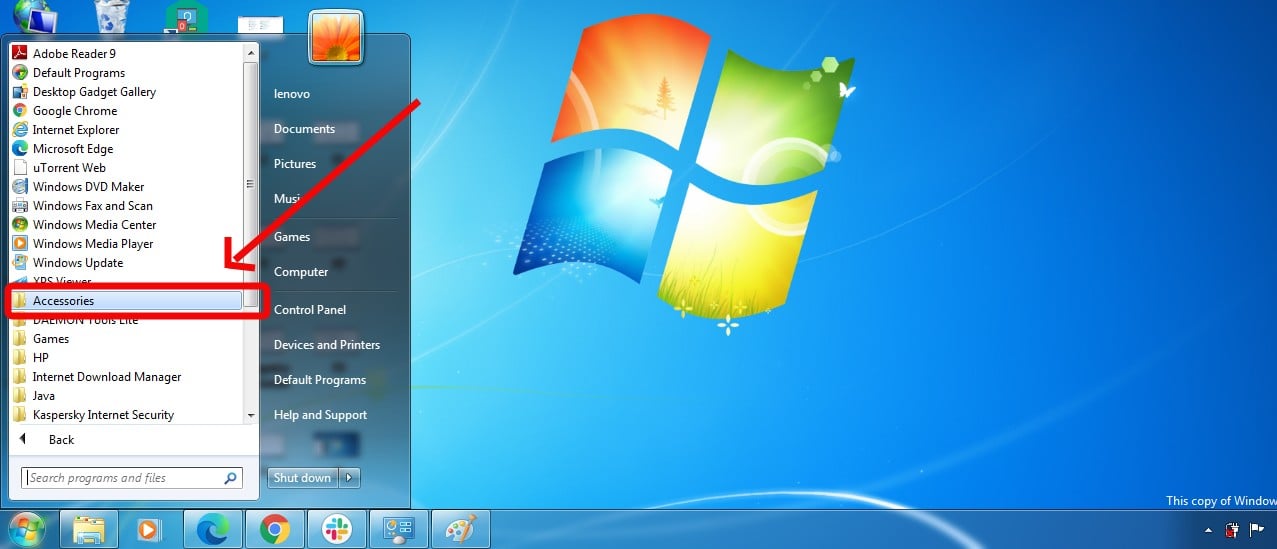This screenshot has width=1277, height=549.
Task: Launch Windows Update
Action: click(x=78, y=263)
